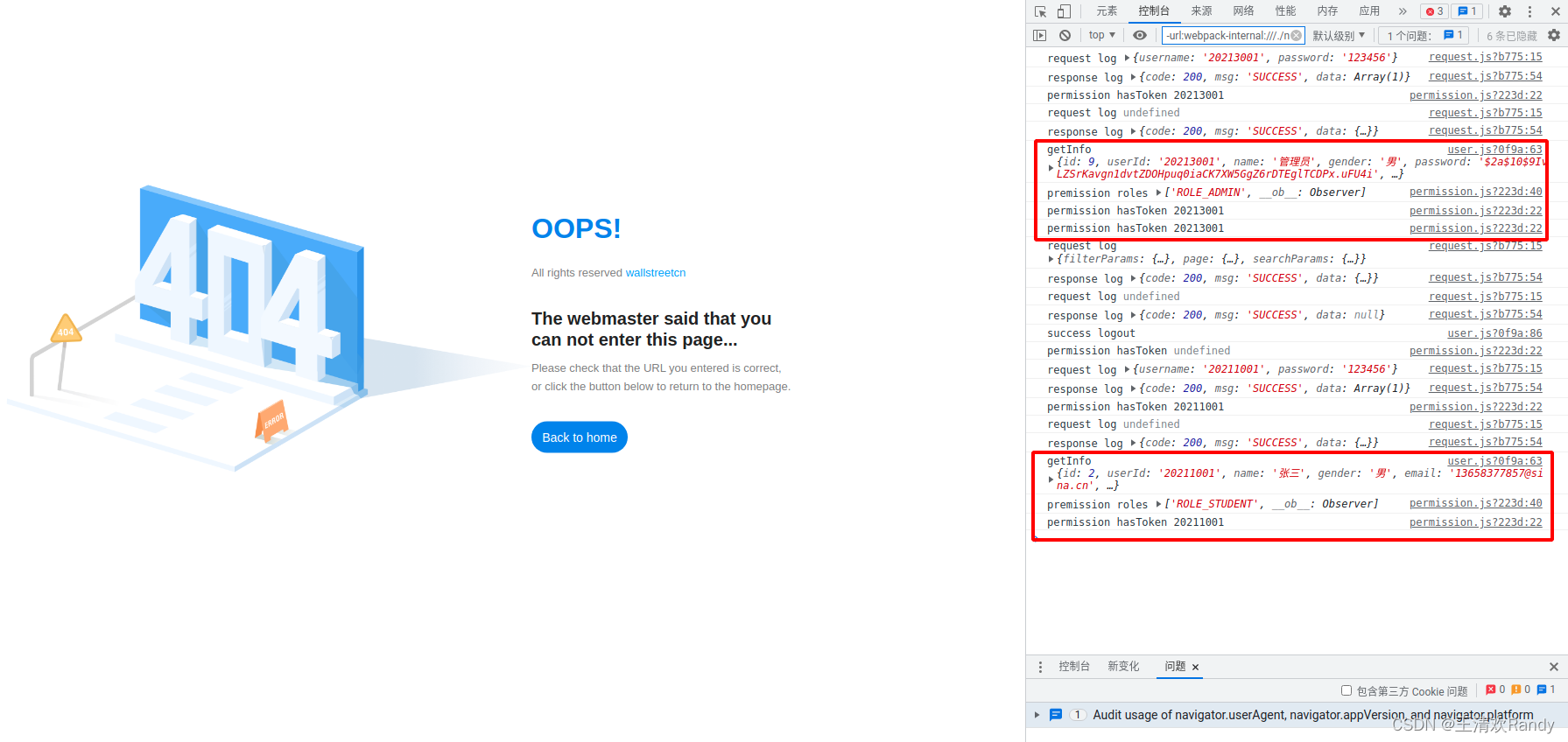Open source link user.js?0f9a:86
This screenshot has width=1568, height=742.
tap(1494, 333)
